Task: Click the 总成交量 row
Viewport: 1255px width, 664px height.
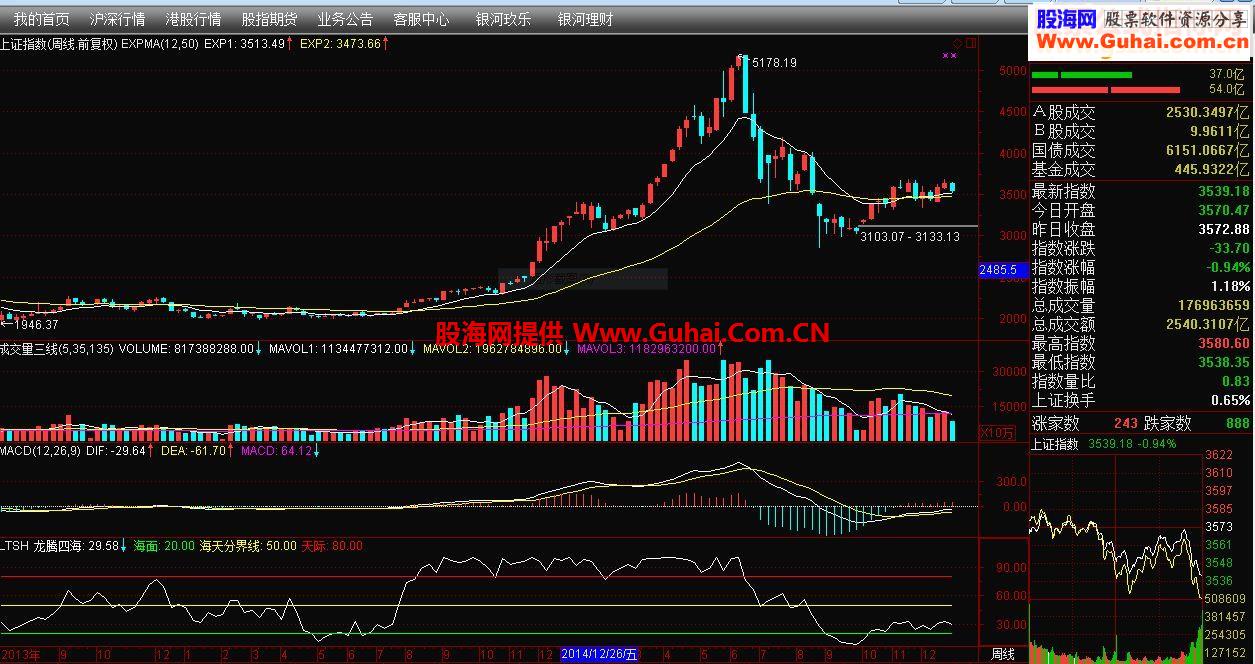Action: (x=1141, y=305)
